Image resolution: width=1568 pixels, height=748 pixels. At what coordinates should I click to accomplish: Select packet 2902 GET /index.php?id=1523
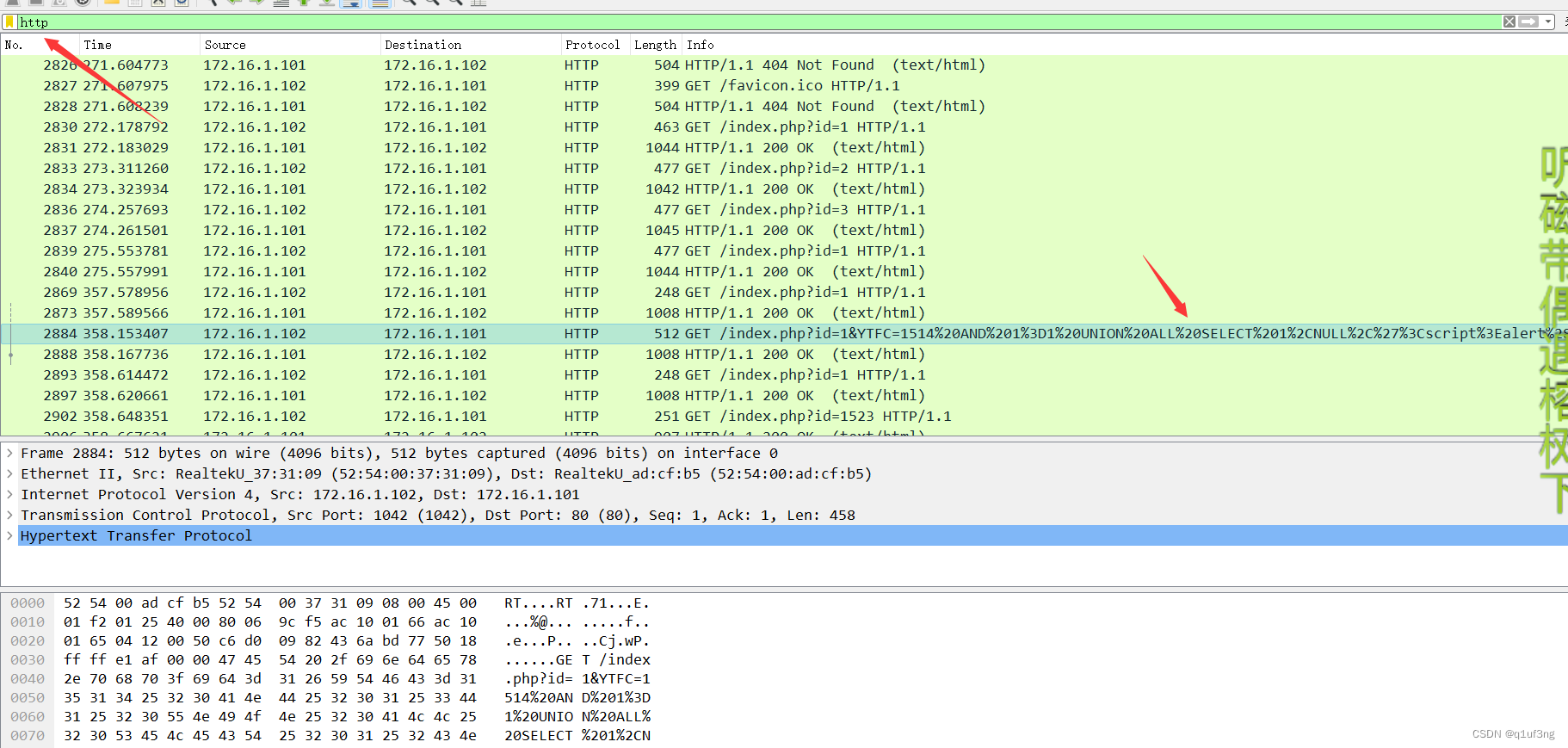(x=784, y=416)
